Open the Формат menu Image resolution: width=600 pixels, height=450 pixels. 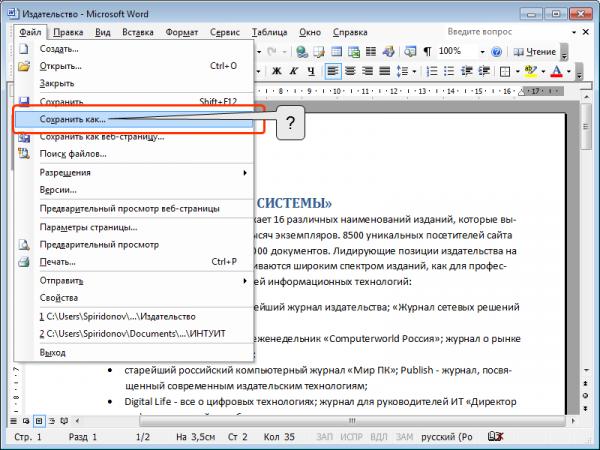[182, 33]
